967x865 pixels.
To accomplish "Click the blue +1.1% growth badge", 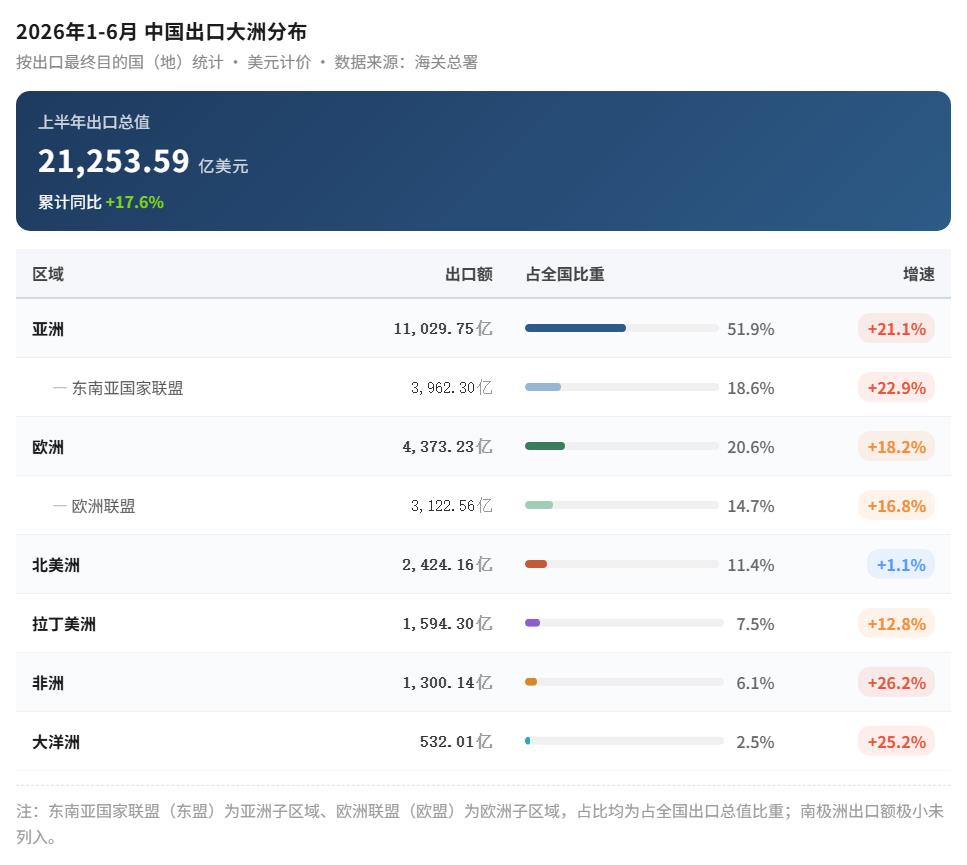I will tap(900, 565).
